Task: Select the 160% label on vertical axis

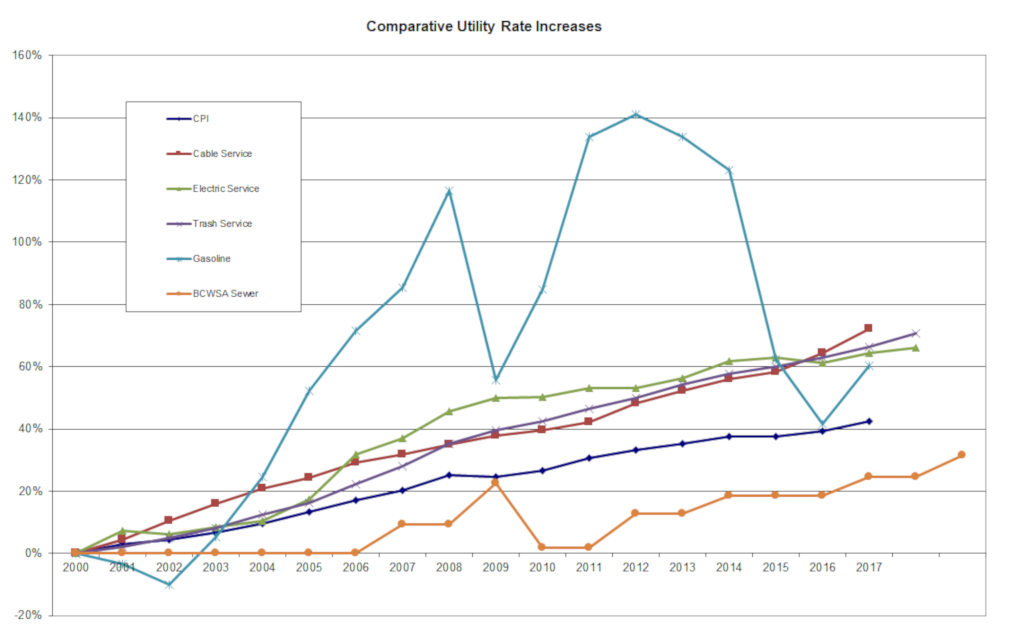Action: pyautogui.click(x=27, y=56)
